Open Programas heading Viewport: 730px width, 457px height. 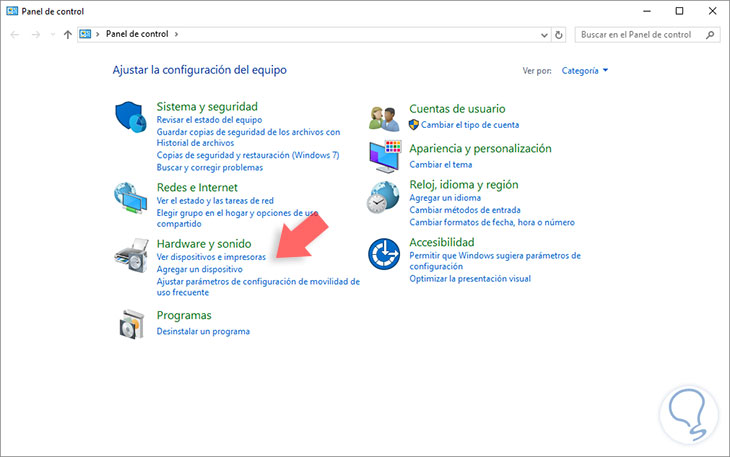coord(184,316)
